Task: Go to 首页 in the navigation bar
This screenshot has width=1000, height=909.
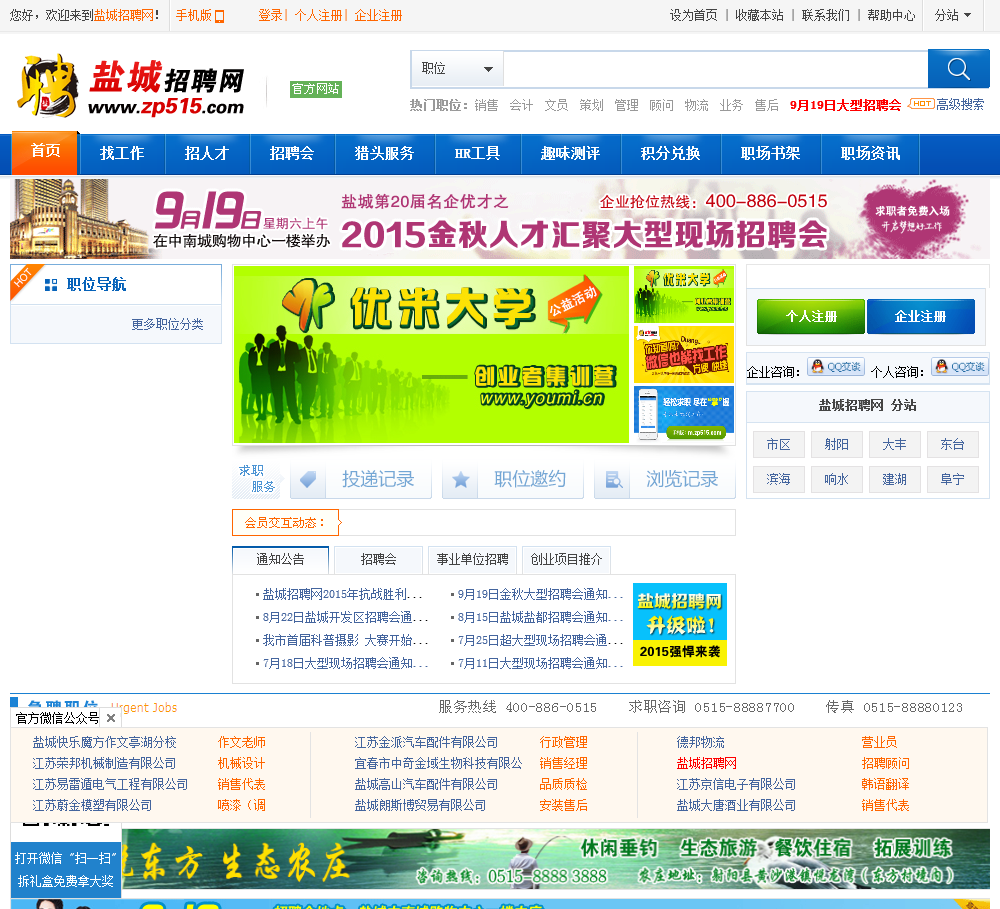Action: point(45,152)
